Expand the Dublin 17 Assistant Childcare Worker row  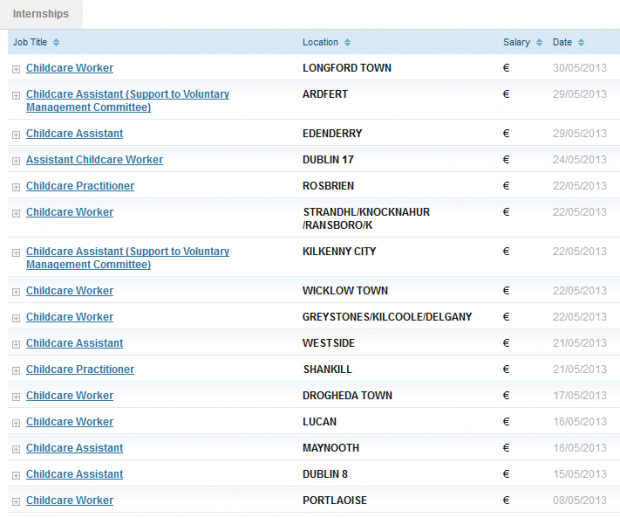pos(16,161)
